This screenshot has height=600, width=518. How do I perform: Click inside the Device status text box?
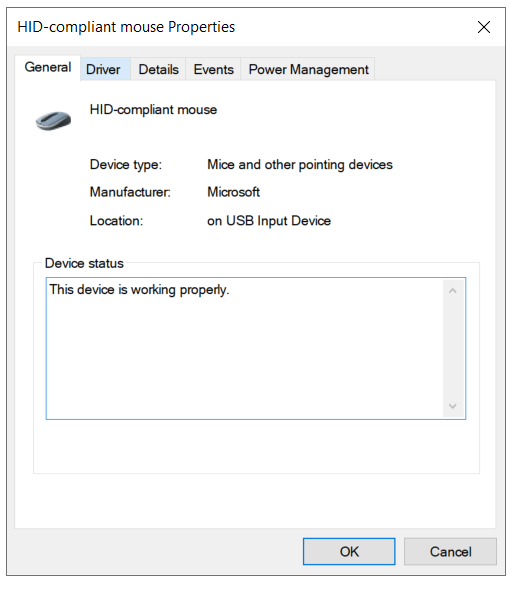[256, 348]
